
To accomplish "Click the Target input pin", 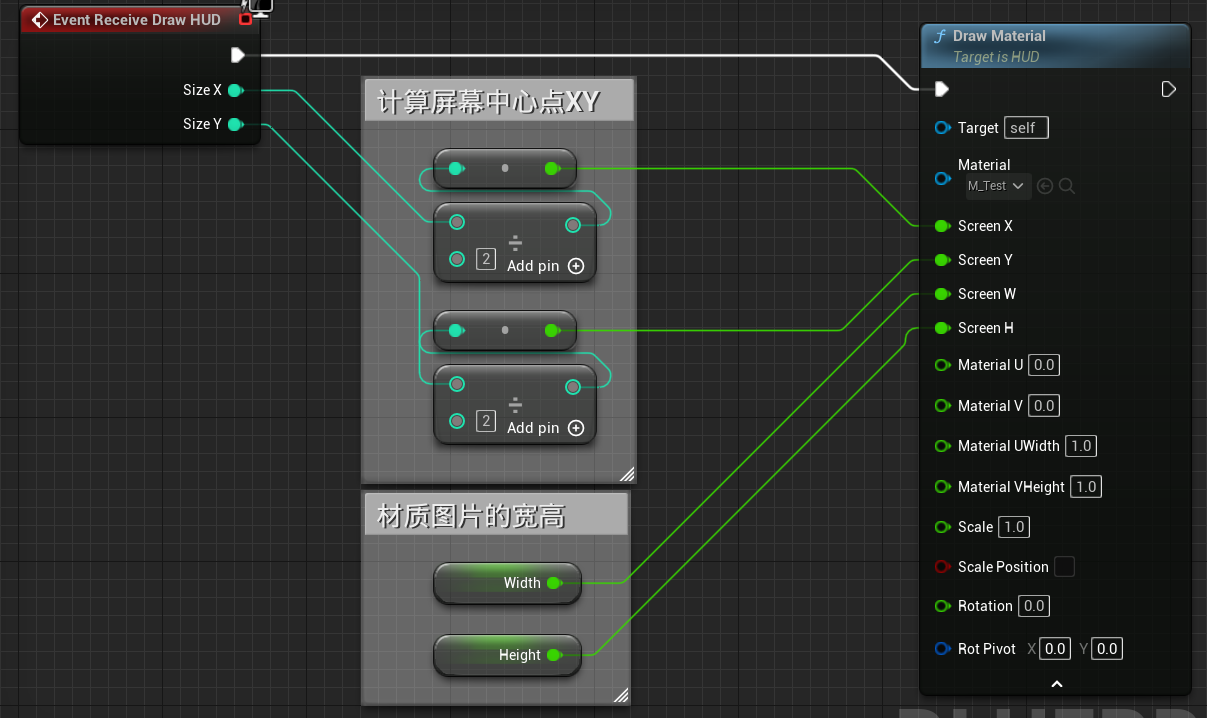I will [942, 128].
